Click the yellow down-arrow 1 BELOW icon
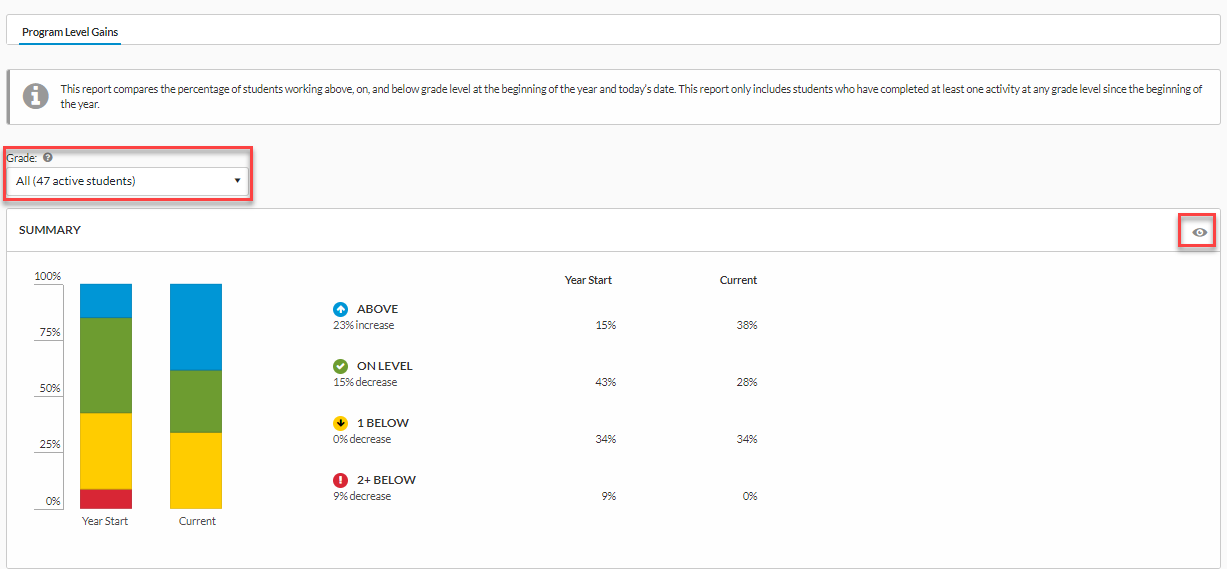 (x=340, y=423)
